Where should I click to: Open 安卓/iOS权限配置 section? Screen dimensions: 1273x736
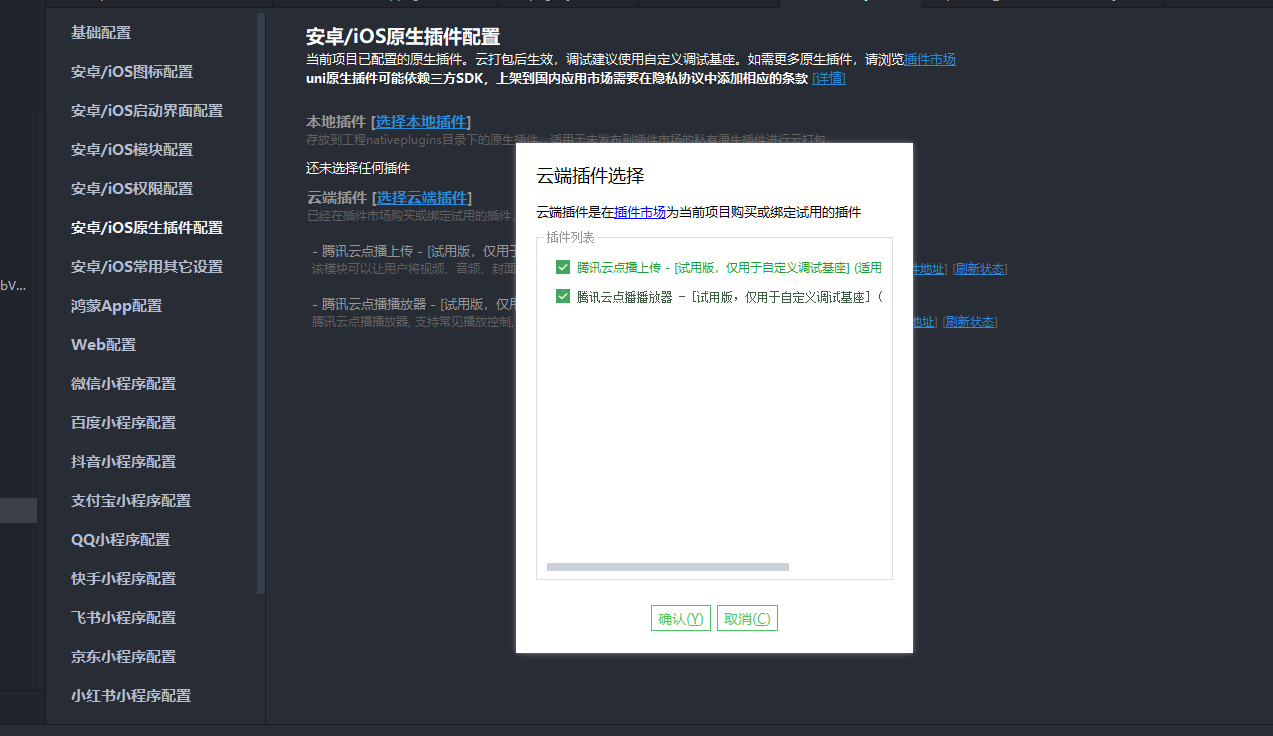click(132, 189)
